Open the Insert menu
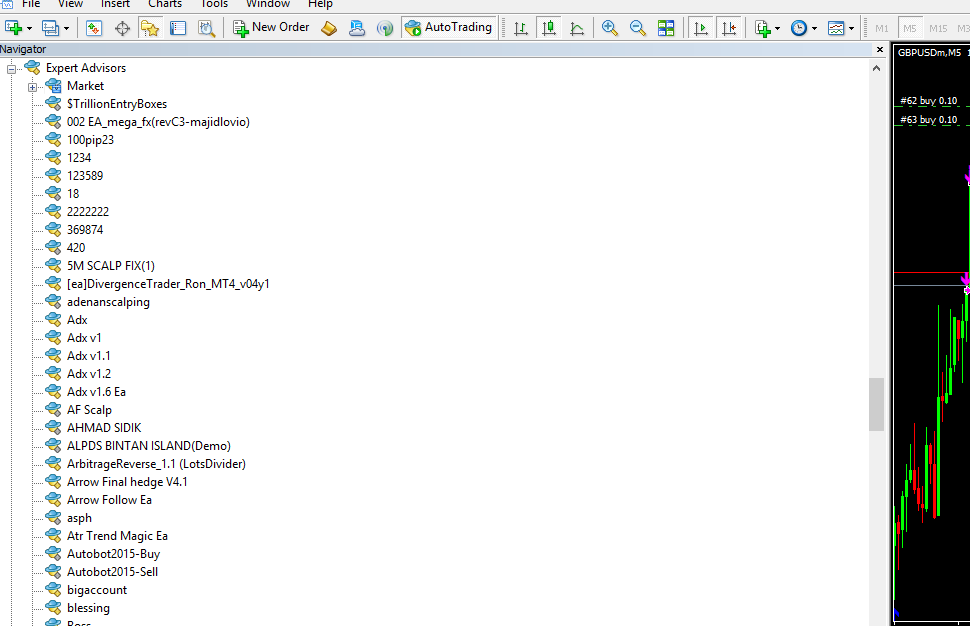The width and height of the screenshot is (970, 626). (115, 4)
